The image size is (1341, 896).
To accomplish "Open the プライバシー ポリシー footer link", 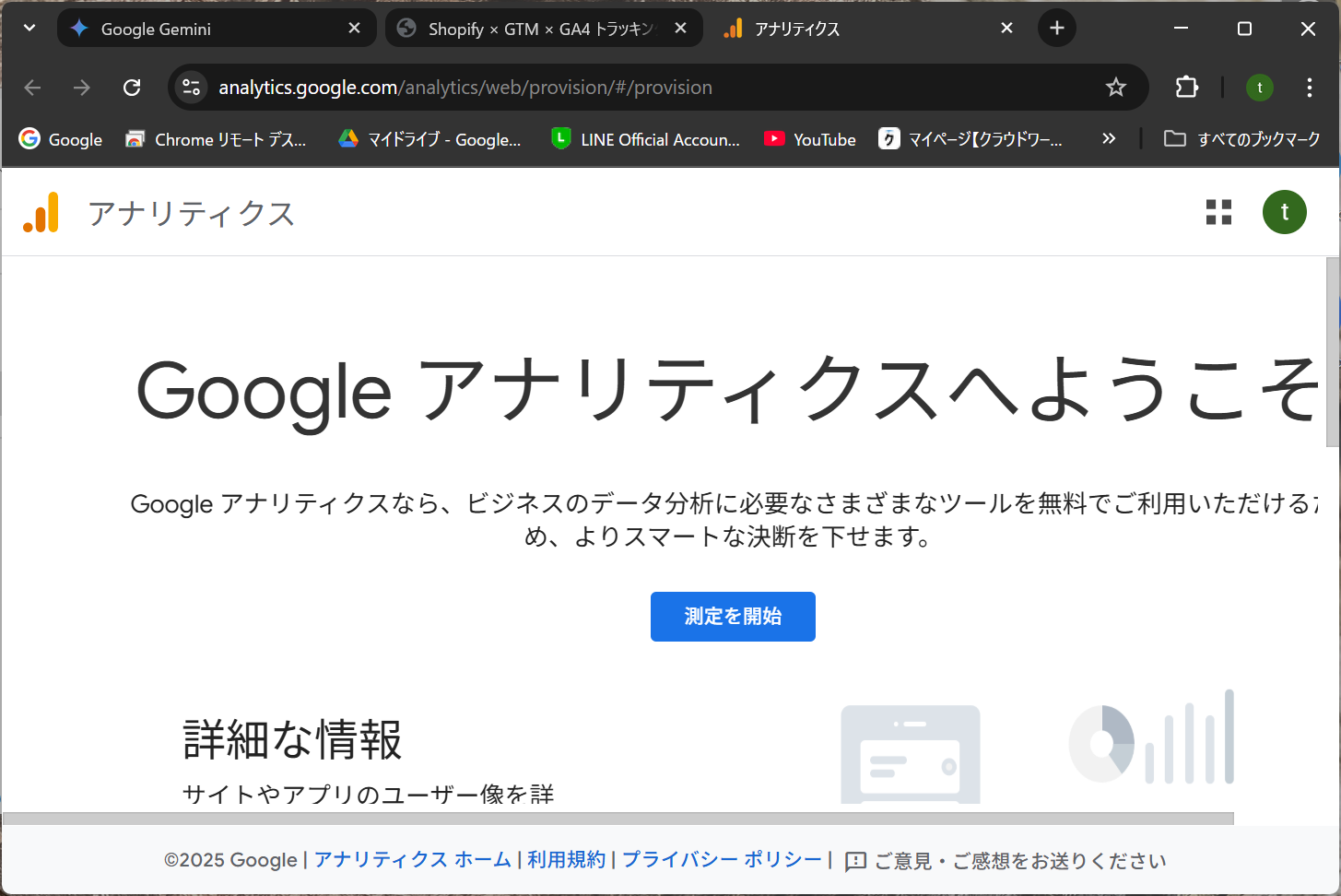I will coord(722,860).
